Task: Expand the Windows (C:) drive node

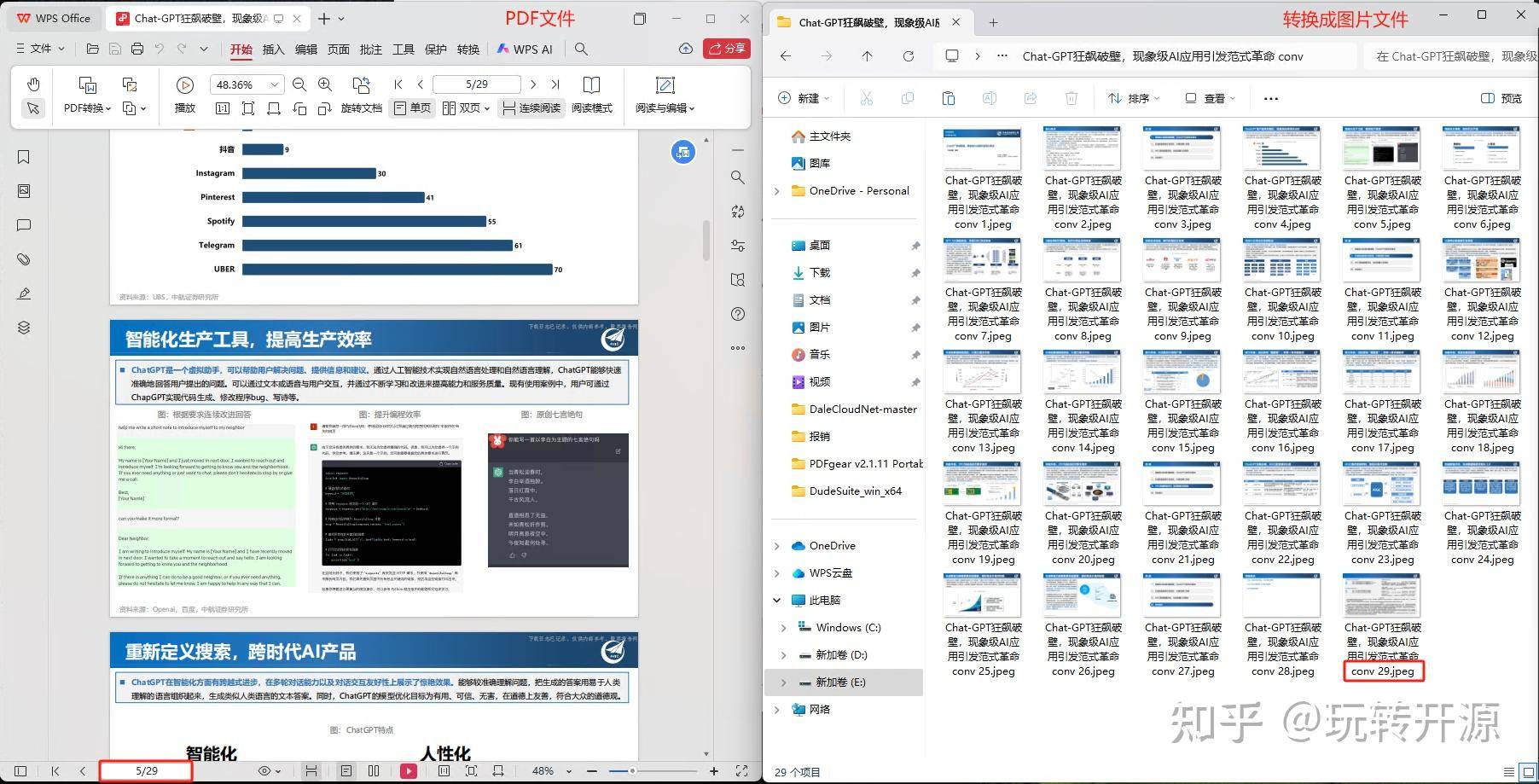Action: click(x=784, y=627)
